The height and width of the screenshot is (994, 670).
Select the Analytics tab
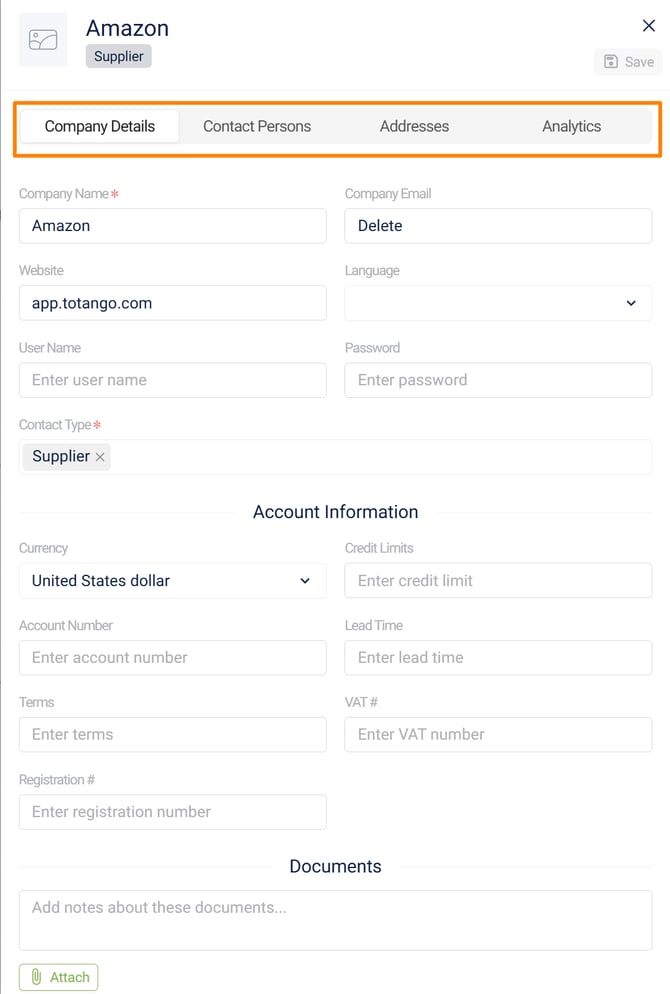(x=571, y=127)
